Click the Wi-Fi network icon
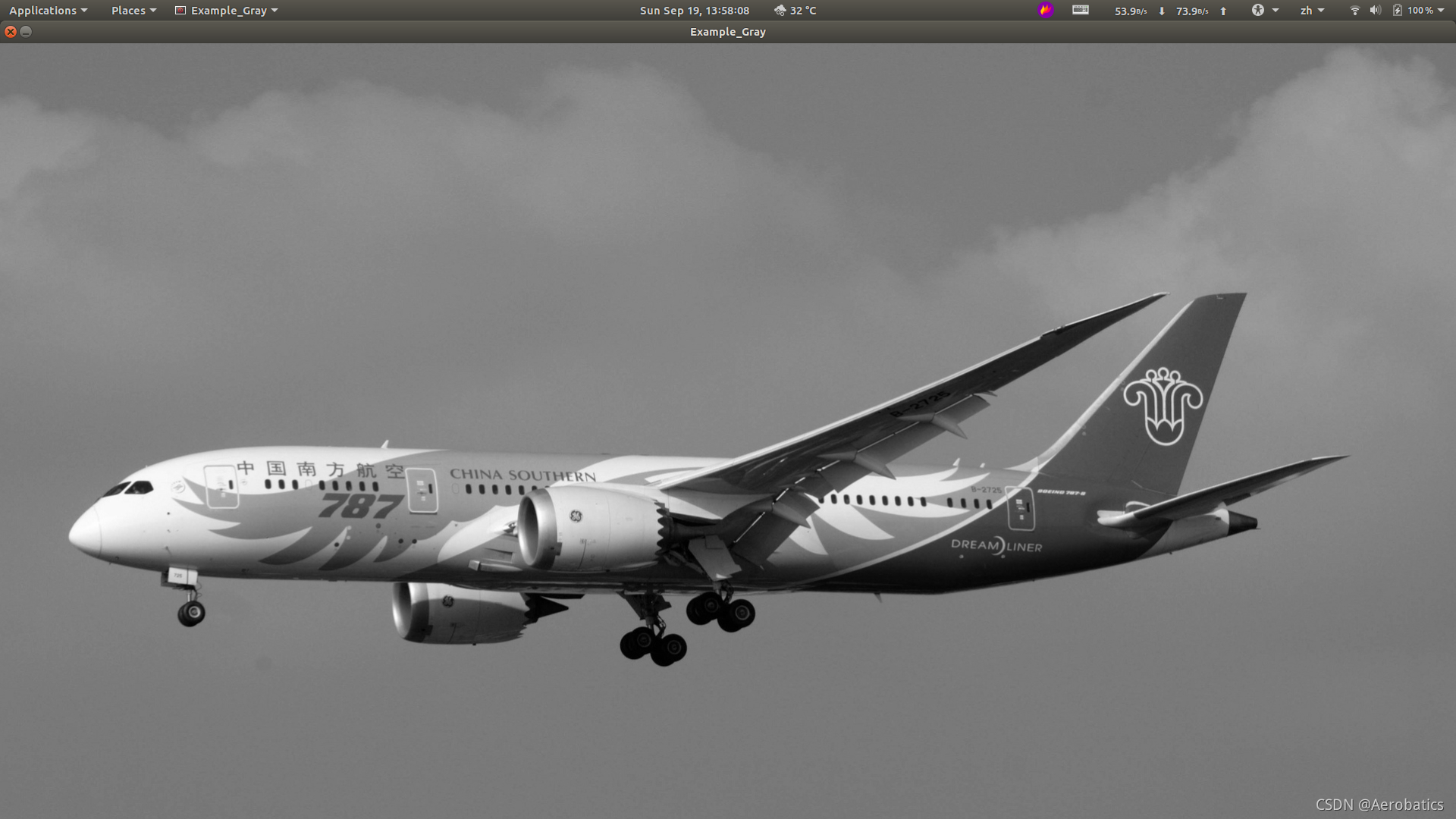 pos(1354,11)
